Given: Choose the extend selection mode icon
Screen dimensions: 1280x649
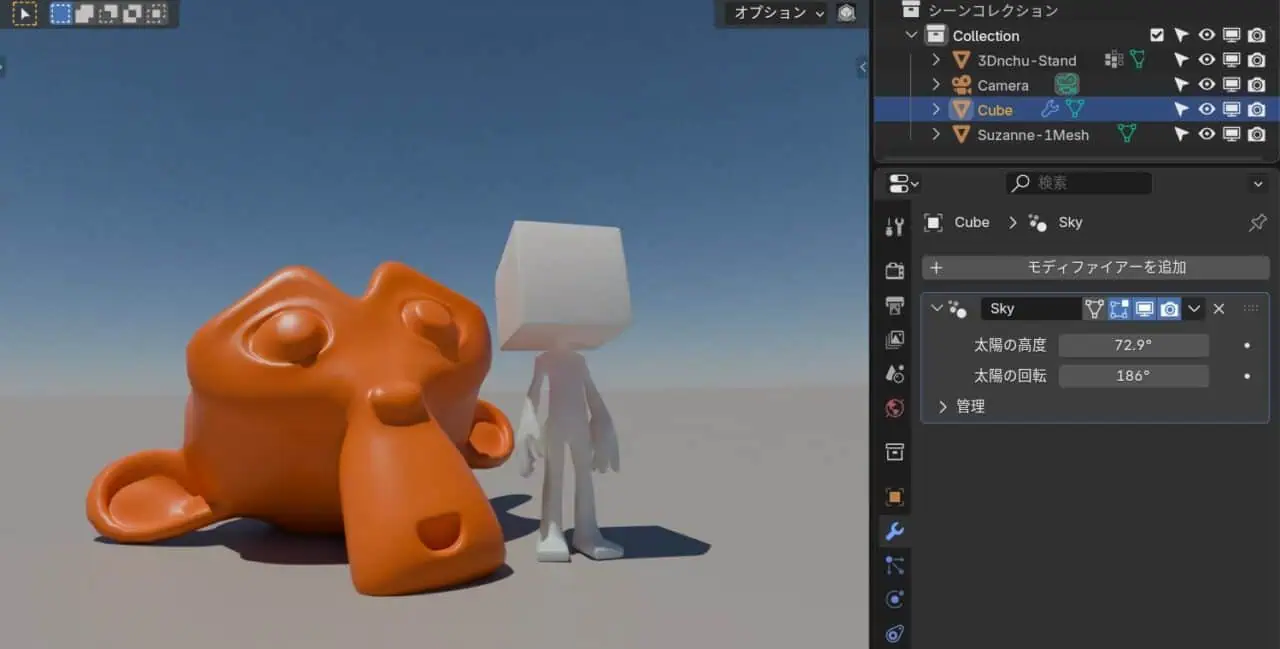Looking at the screenshot, I should point(85,14).
